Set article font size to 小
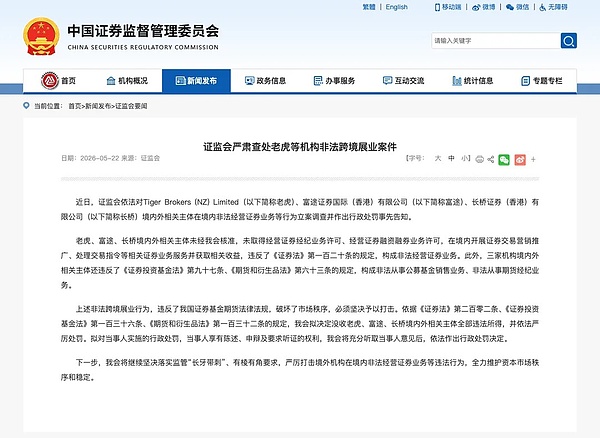 pyautogui.click(x=465, y=158)
